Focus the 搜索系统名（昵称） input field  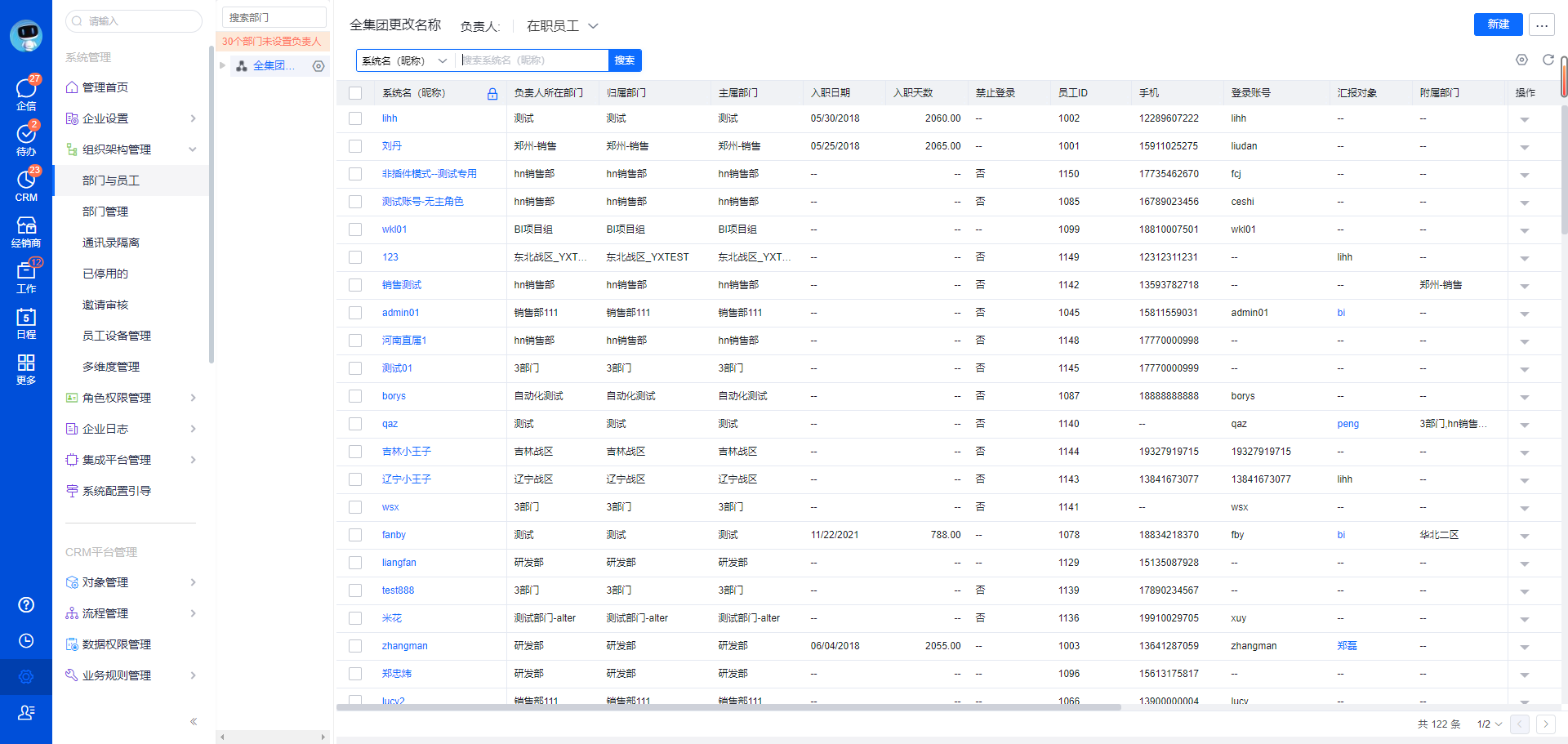point(532,60)
